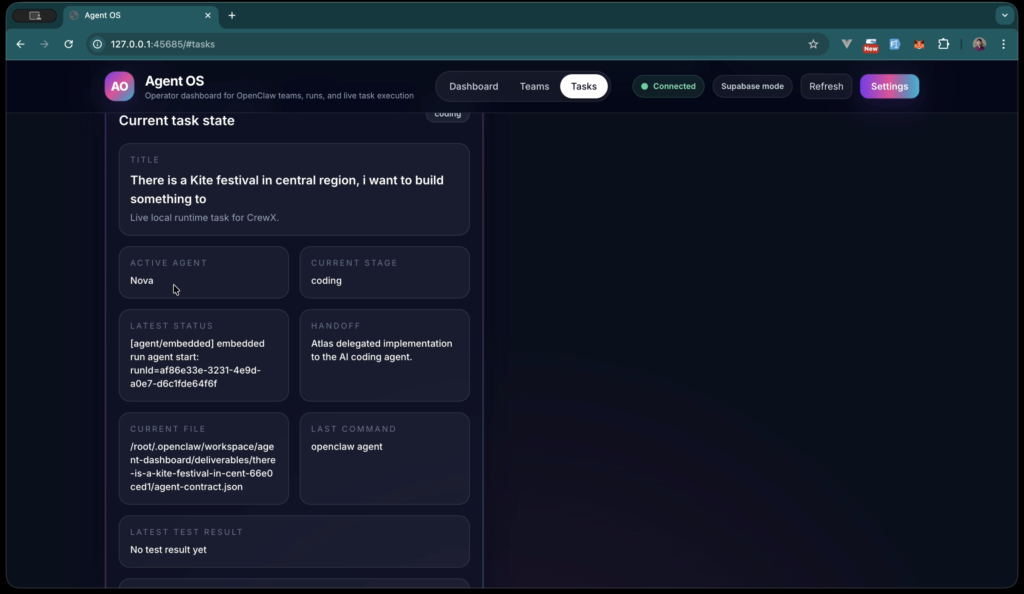1024x594 pixels.
Task: Expand the coding stage badge
Action: [x=447, y=114]
